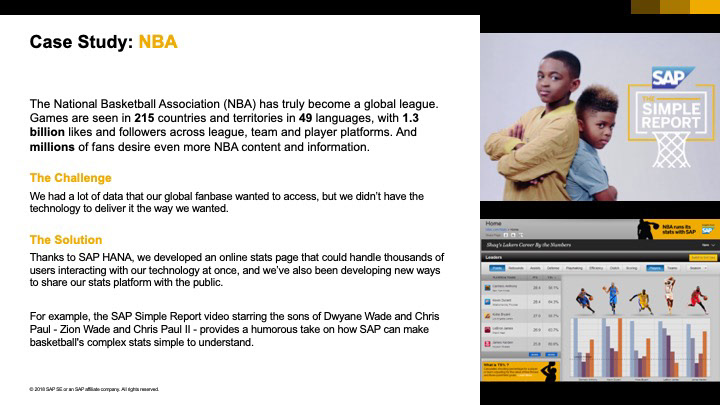Click the second share icon under Home
This screenshot has width=720, height=405.
513,235
